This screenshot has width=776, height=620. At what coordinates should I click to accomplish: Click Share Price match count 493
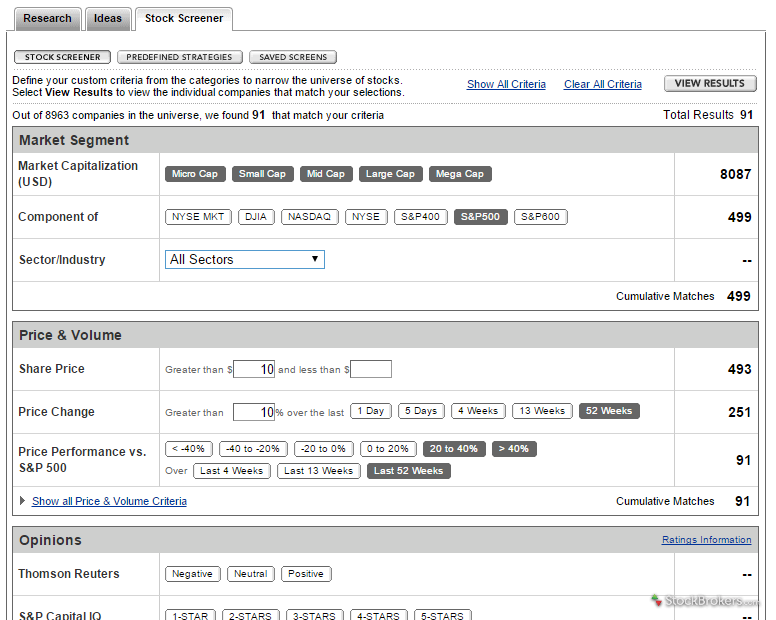739,369
